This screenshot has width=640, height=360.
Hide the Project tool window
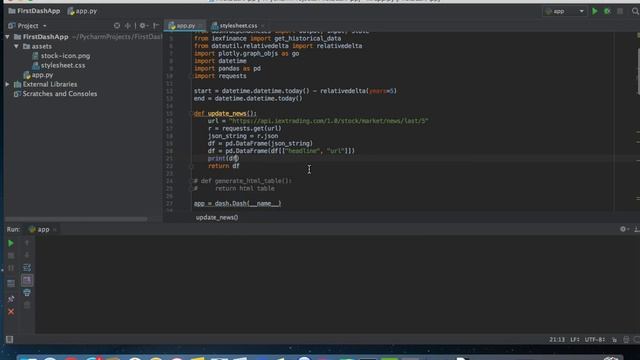pos(156,26)
